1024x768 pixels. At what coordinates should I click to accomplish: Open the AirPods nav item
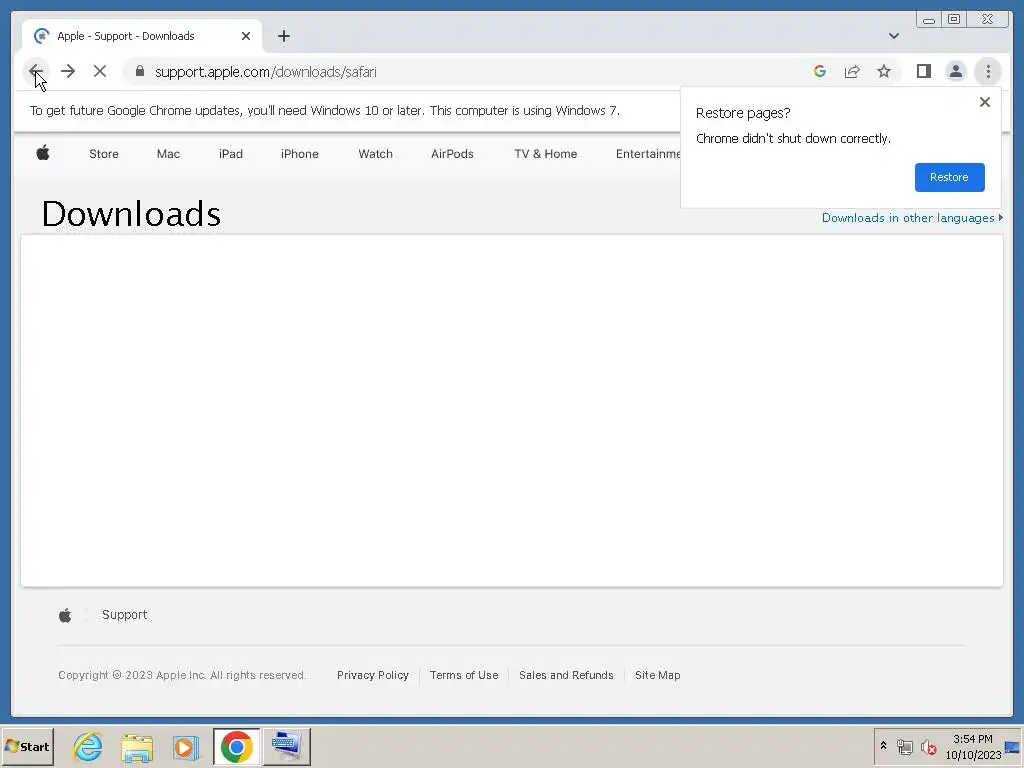[452, 154]
